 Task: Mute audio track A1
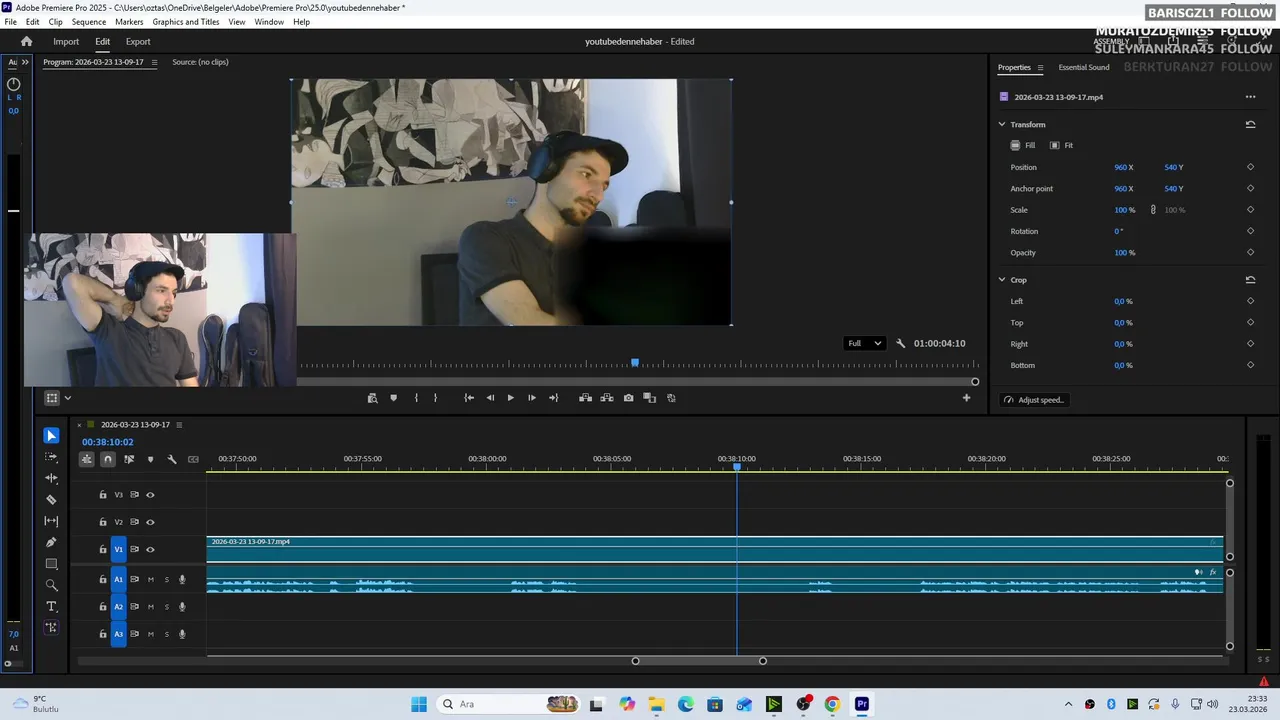pos(151,579)
